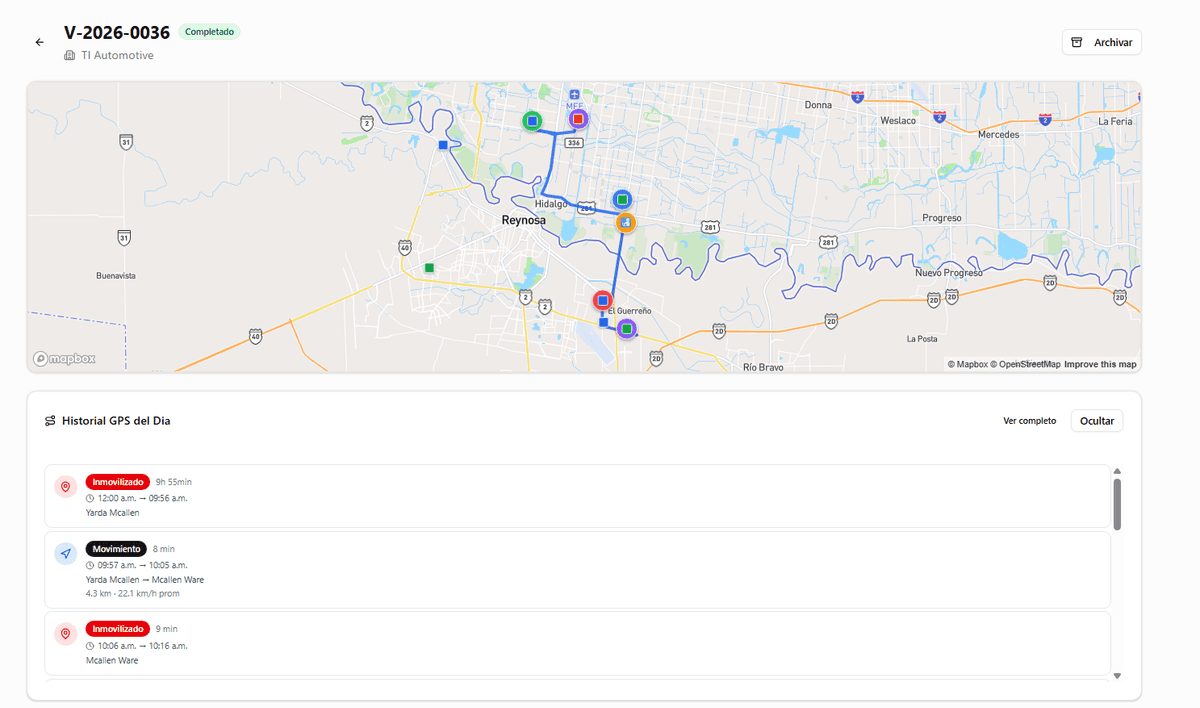Click the down arrow on the history scrollbar
Viewport: 1200px width, 708px height.
click(1119, 676)
